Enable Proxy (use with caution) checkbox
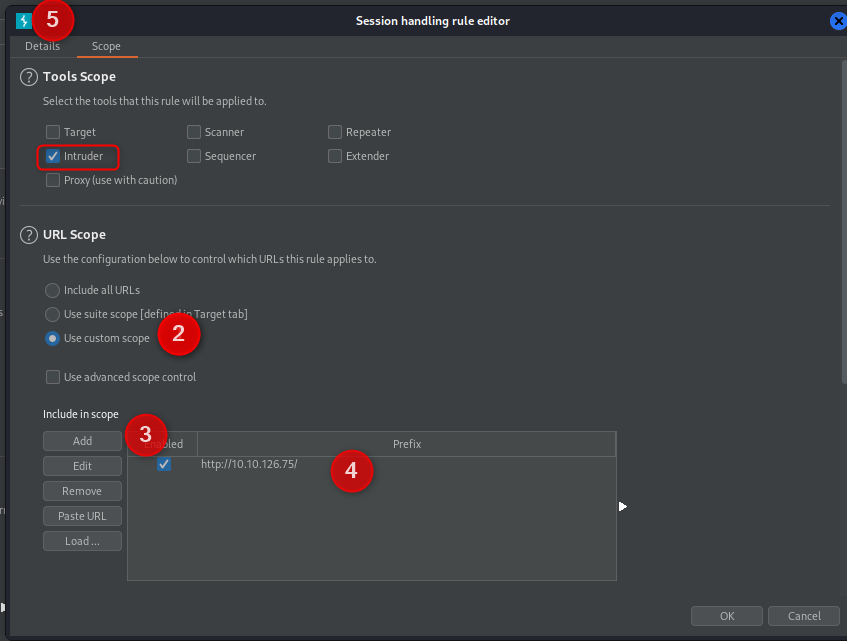 click(x=53, y=180)
